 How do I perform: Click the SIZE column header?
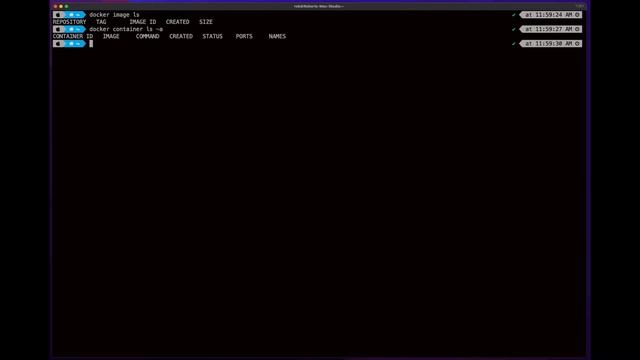[206, 22]
